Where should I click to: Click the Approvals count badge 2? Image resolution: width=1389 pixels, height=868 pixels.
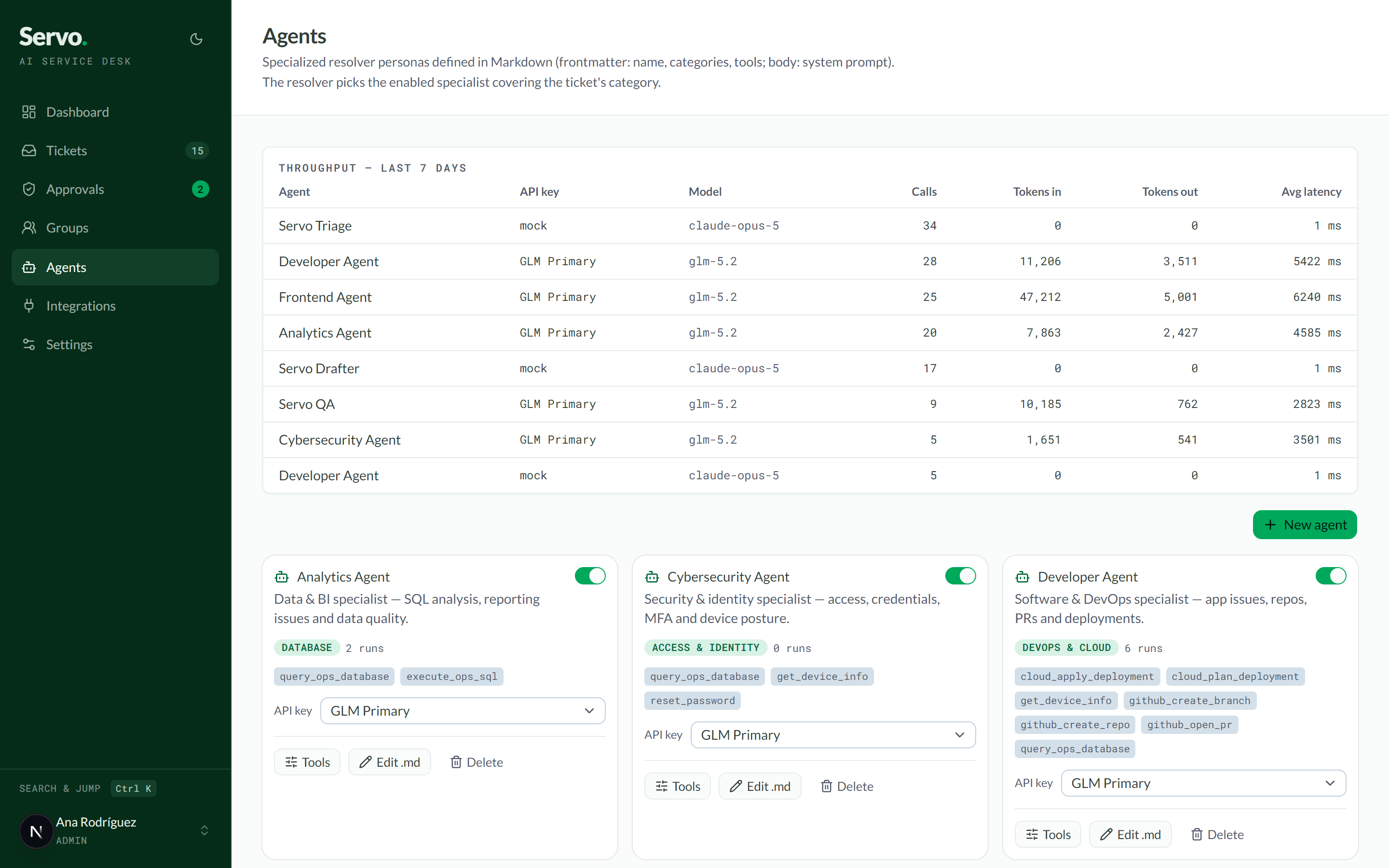click(200, 189)
